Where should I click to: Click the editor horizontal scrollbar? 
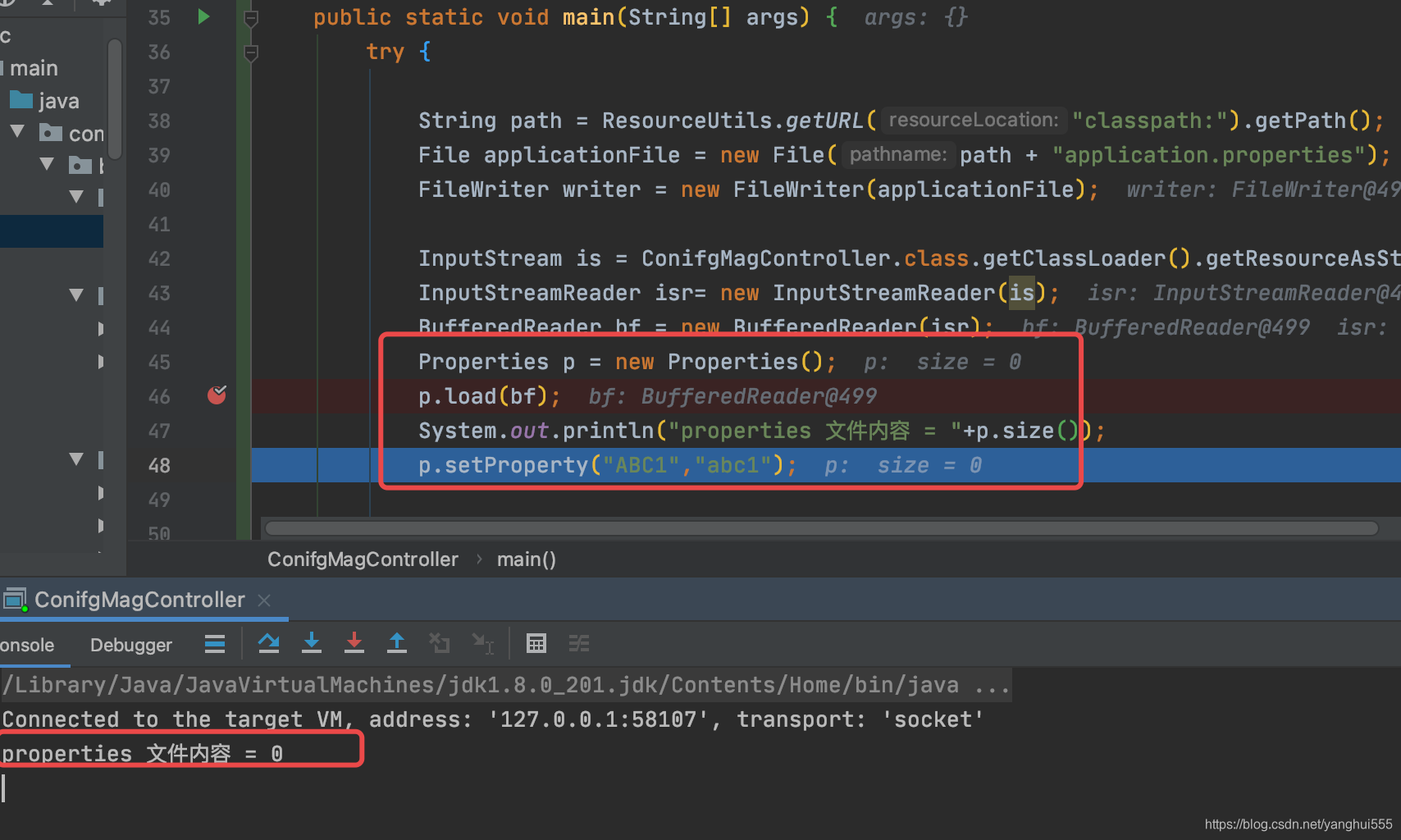(x=822, y=528)
